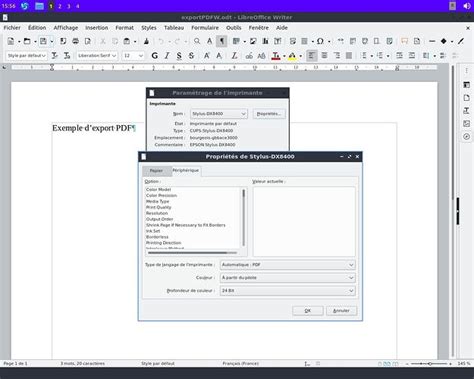Toggle Center horizontally paragraph button
The width and height of the screenshot is (474, 379).
[x=324, y=56]
